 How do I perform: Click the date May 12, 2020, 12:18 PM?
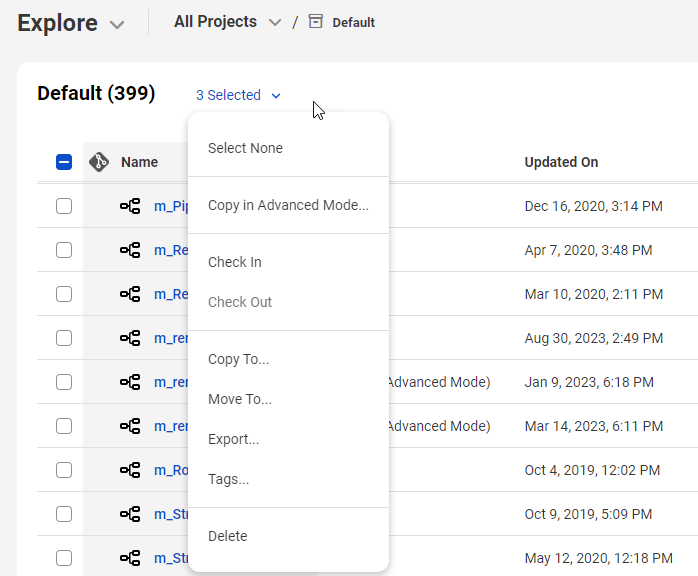[x=599, y=558]
